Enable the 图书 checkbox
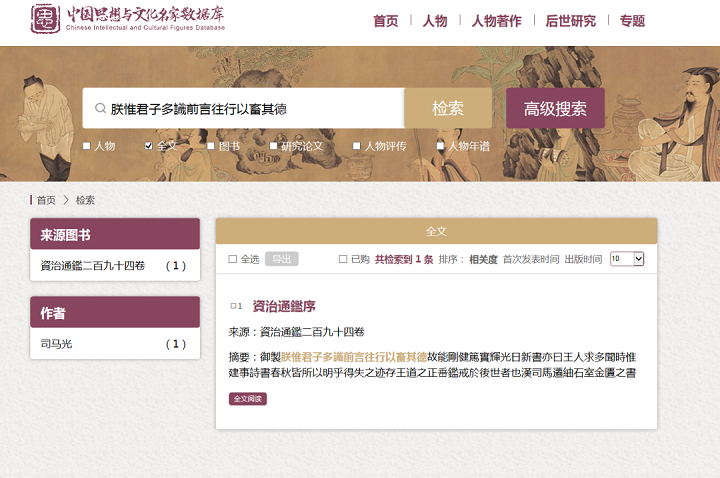The width and height of the screenshot is (720, 478). (x=211, y=146)
